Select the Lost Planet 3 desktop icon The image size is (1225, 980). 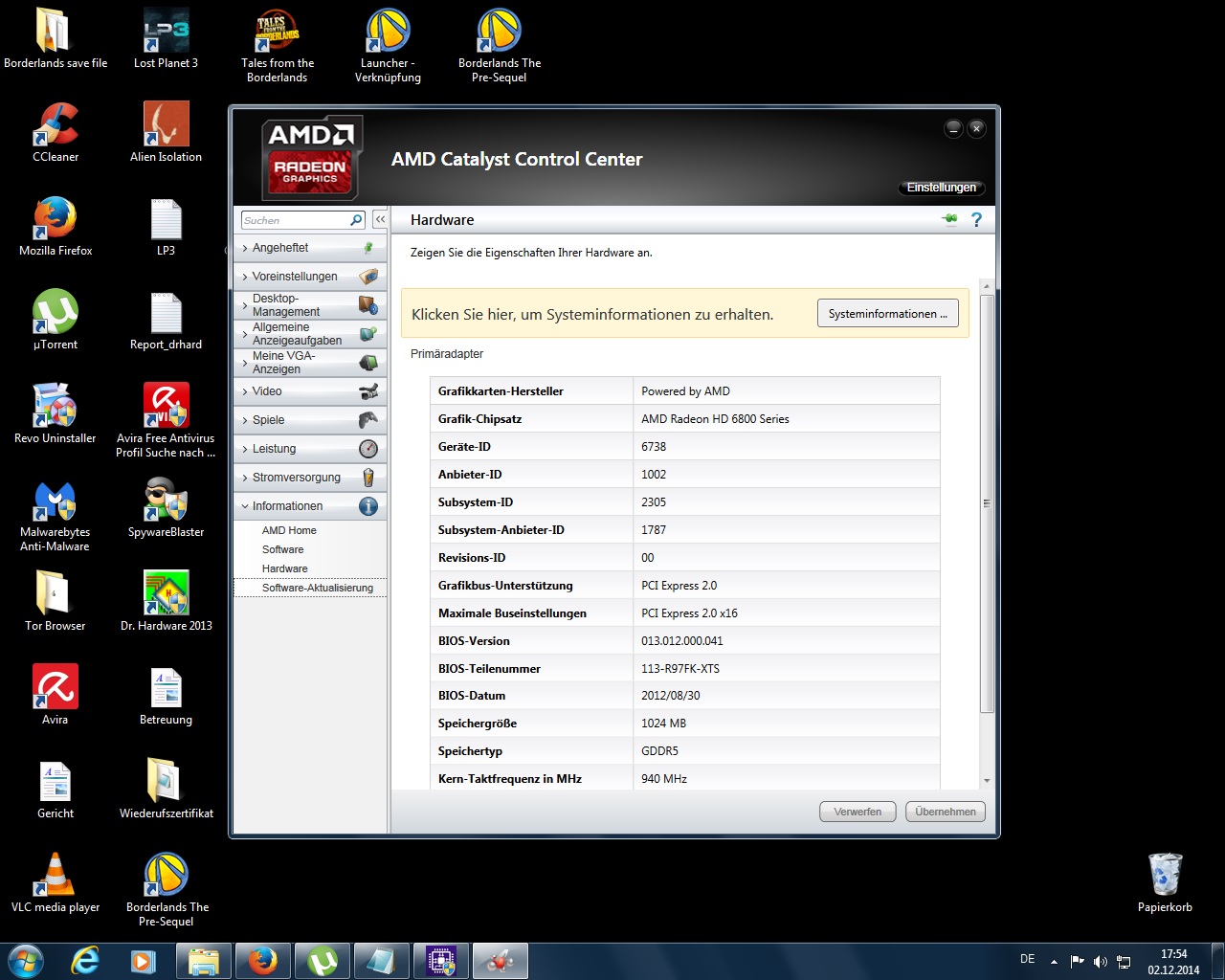click(x=167, y=38)
